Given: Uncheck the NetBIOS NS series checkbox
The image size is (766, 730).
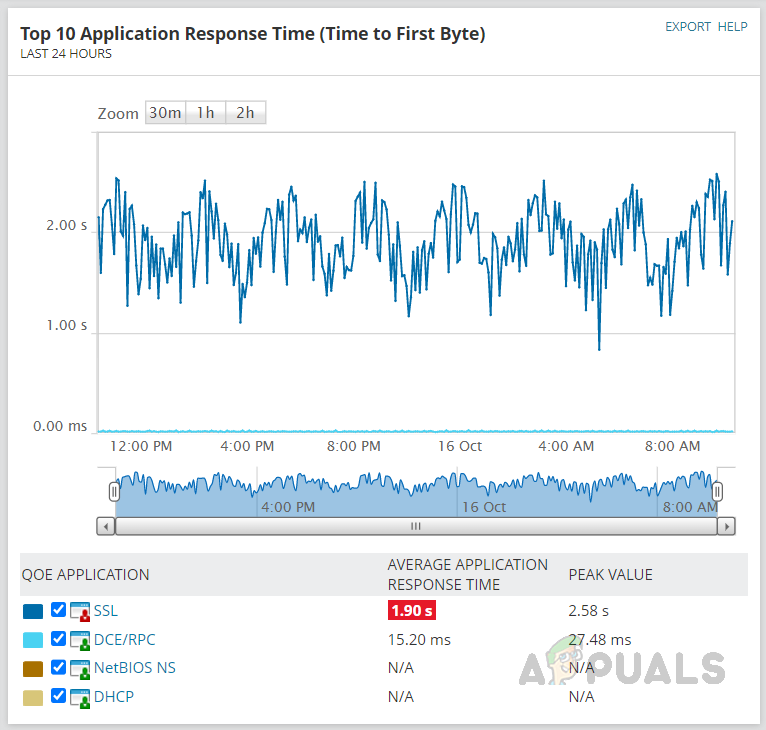Looking at the screenshot, I should 58,667.
